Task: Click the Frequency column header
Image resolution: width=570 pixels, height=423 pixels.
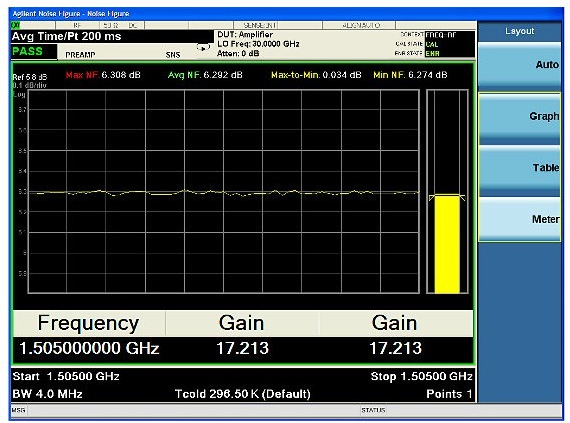Action: pyautogui.click(x=88, y=323)
